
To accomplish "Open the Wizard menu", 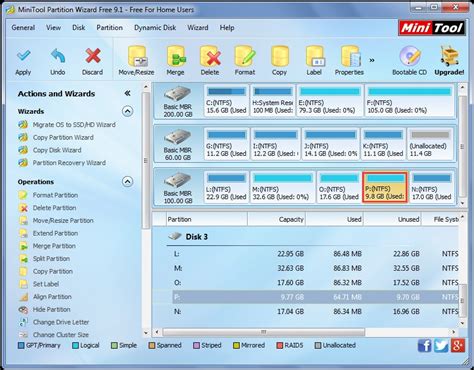I will pyautogui.click(x=198, y=28).
